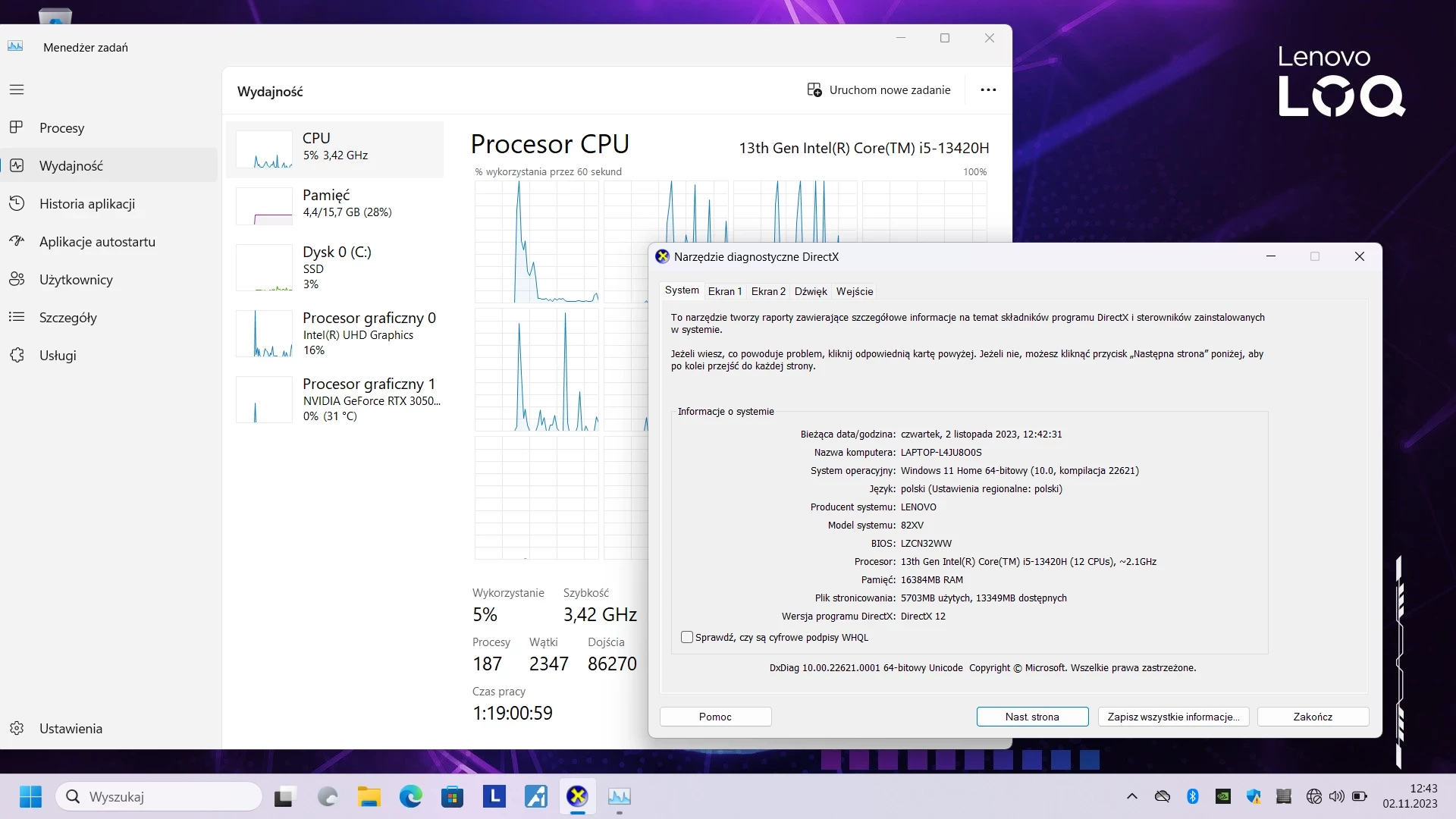
Task: Click the first CPU core usage graph
Action: [x=536, y=241]
